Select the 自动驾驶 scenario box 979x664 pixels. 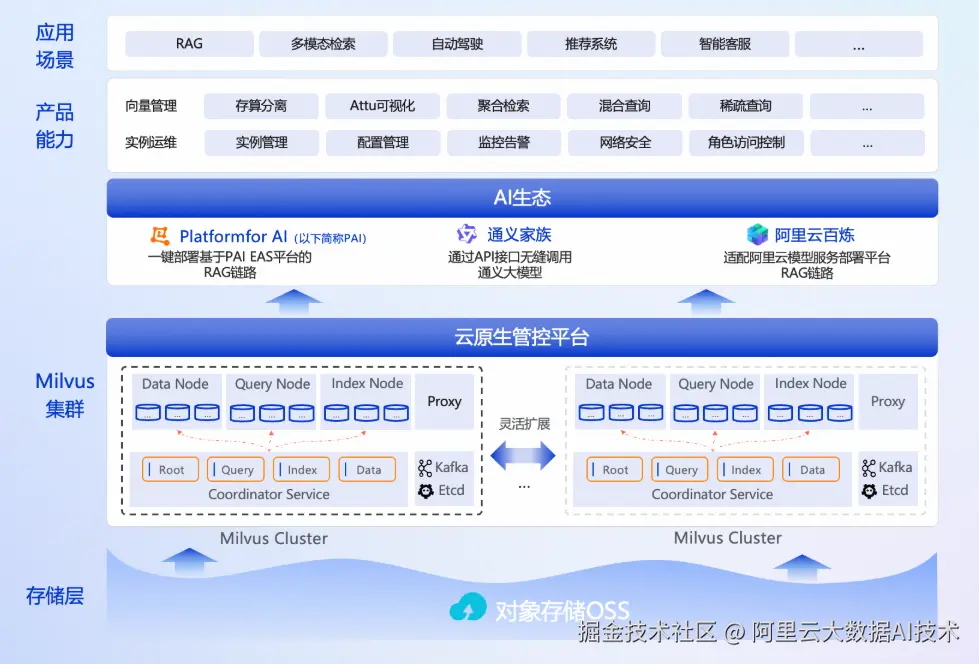[x=457, y=44]
